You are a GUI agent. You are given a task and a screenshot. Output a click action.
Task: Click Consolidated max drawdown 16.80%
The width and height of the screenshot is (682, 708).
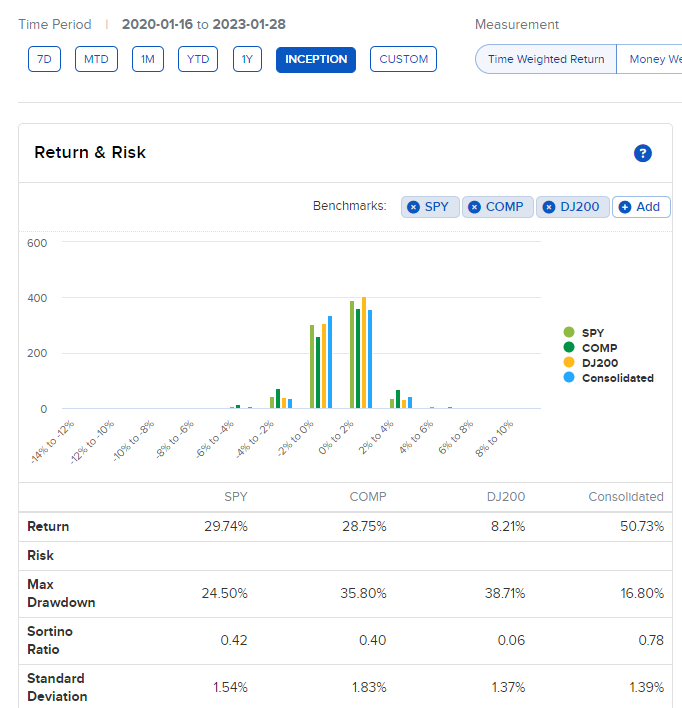tap(642, 593)
